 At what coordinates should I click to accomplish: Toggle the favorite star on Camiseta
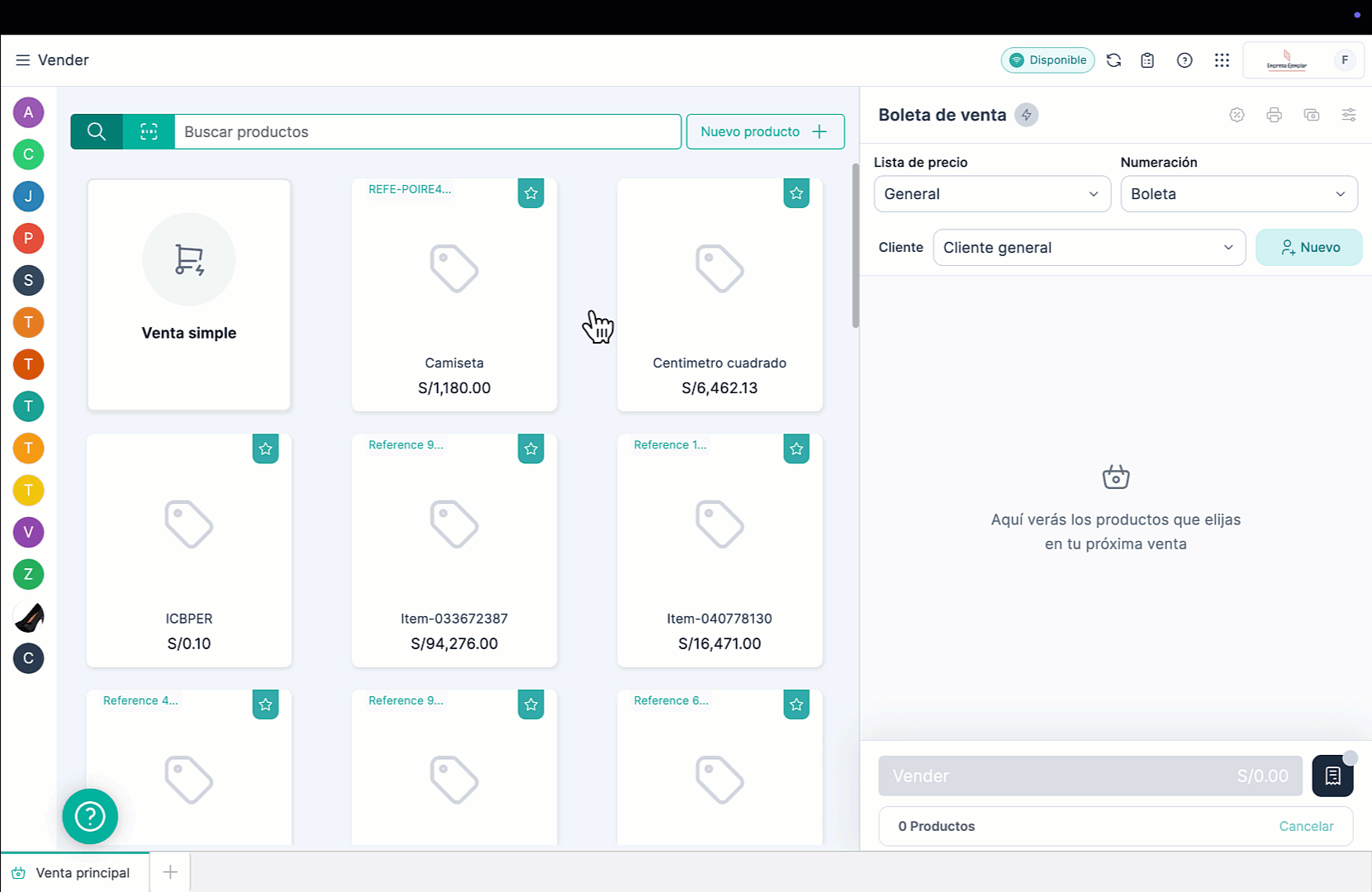click(x=531, y=192)
